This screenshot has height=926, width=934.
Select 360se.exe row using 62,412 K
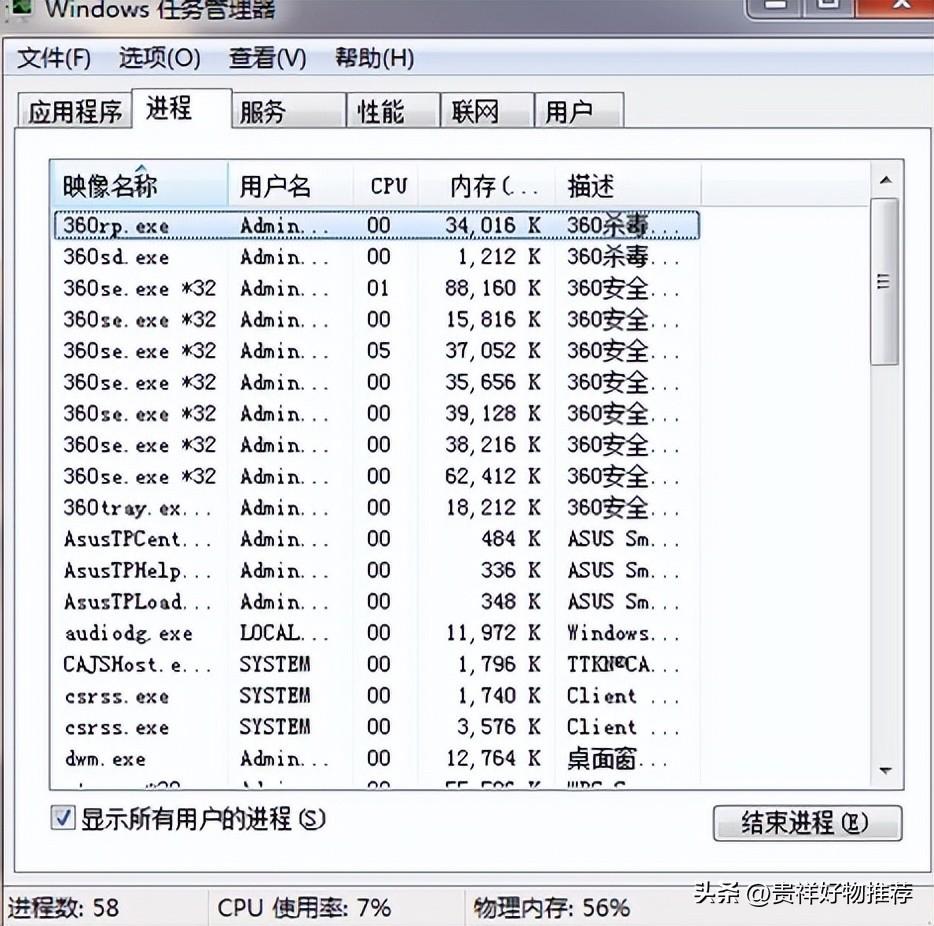pos(376,476)
